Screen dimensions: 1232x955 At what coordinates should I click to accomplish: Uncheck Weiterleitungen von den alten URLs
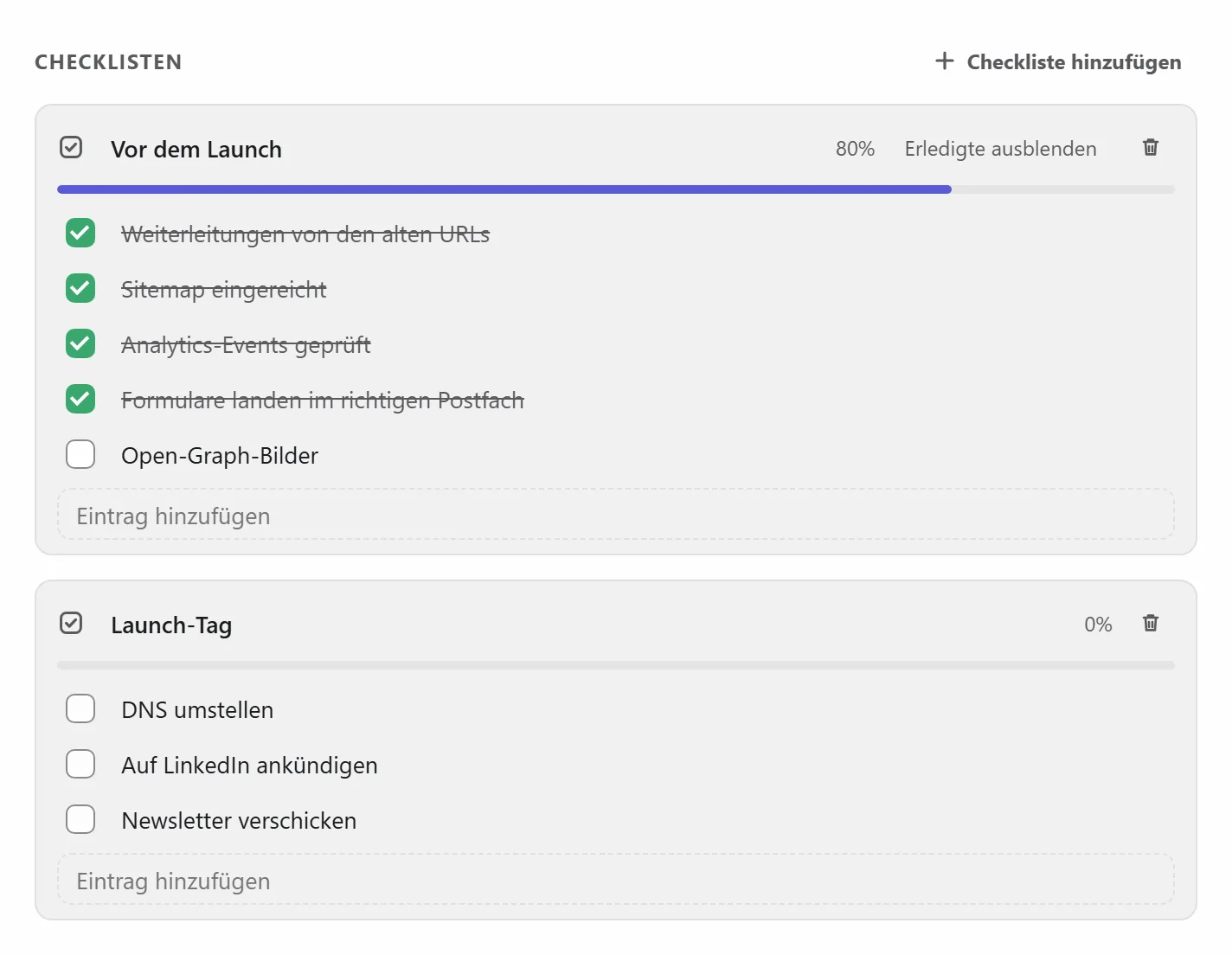80,233
